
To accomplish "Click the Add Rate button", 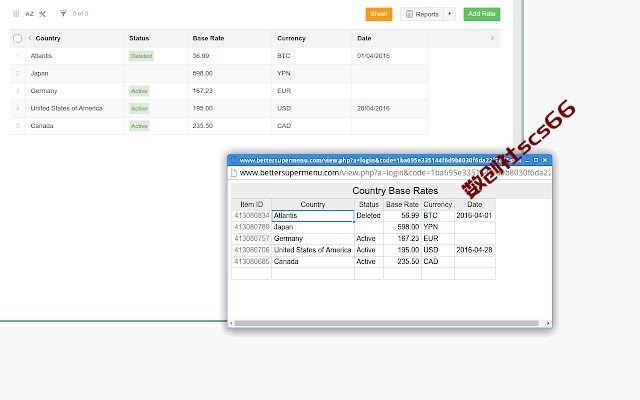I will 482,14.
